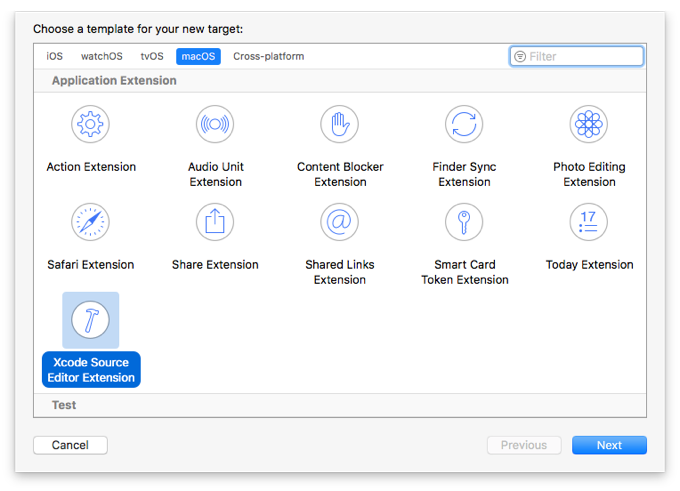Click the 'Share Extension' label

215,265
